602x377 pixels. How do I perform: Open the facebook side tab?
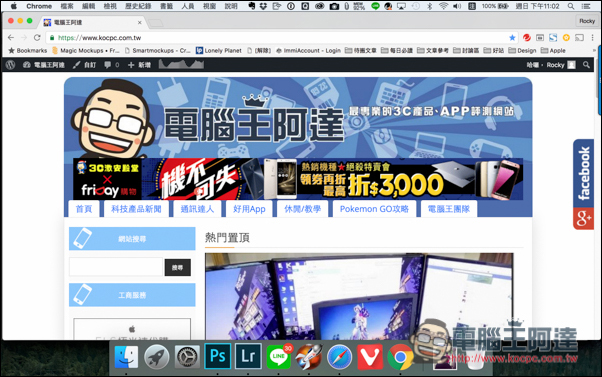[584, 174]
